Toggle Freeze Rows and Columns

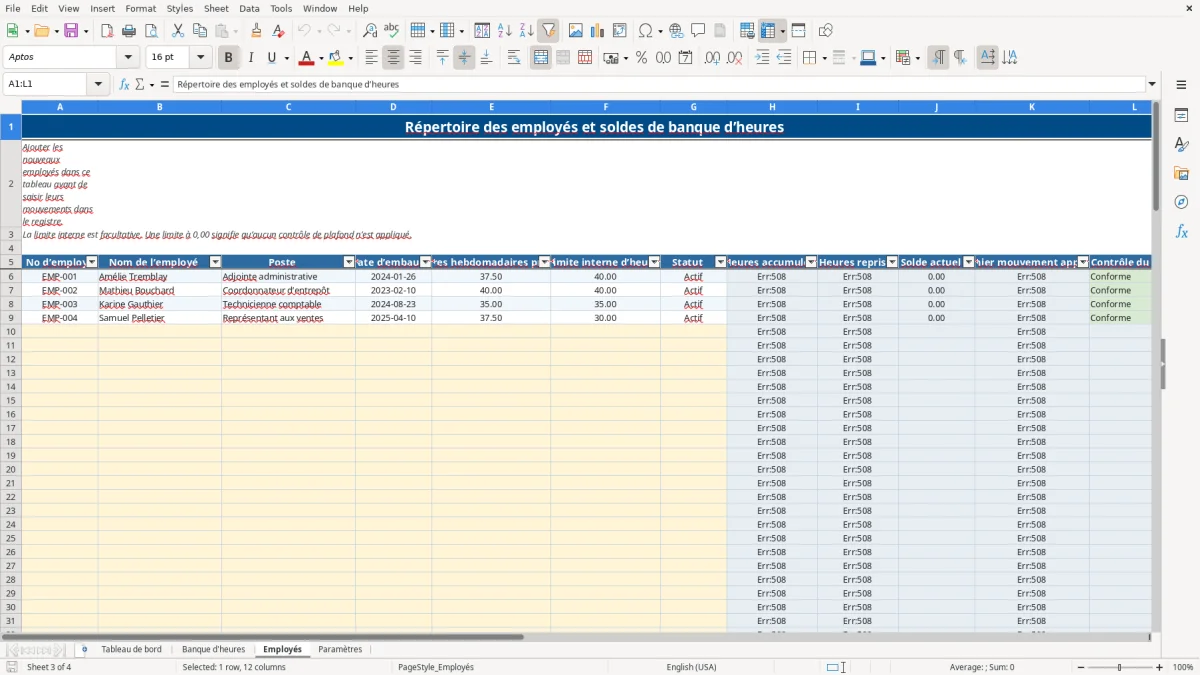[768, 31]
